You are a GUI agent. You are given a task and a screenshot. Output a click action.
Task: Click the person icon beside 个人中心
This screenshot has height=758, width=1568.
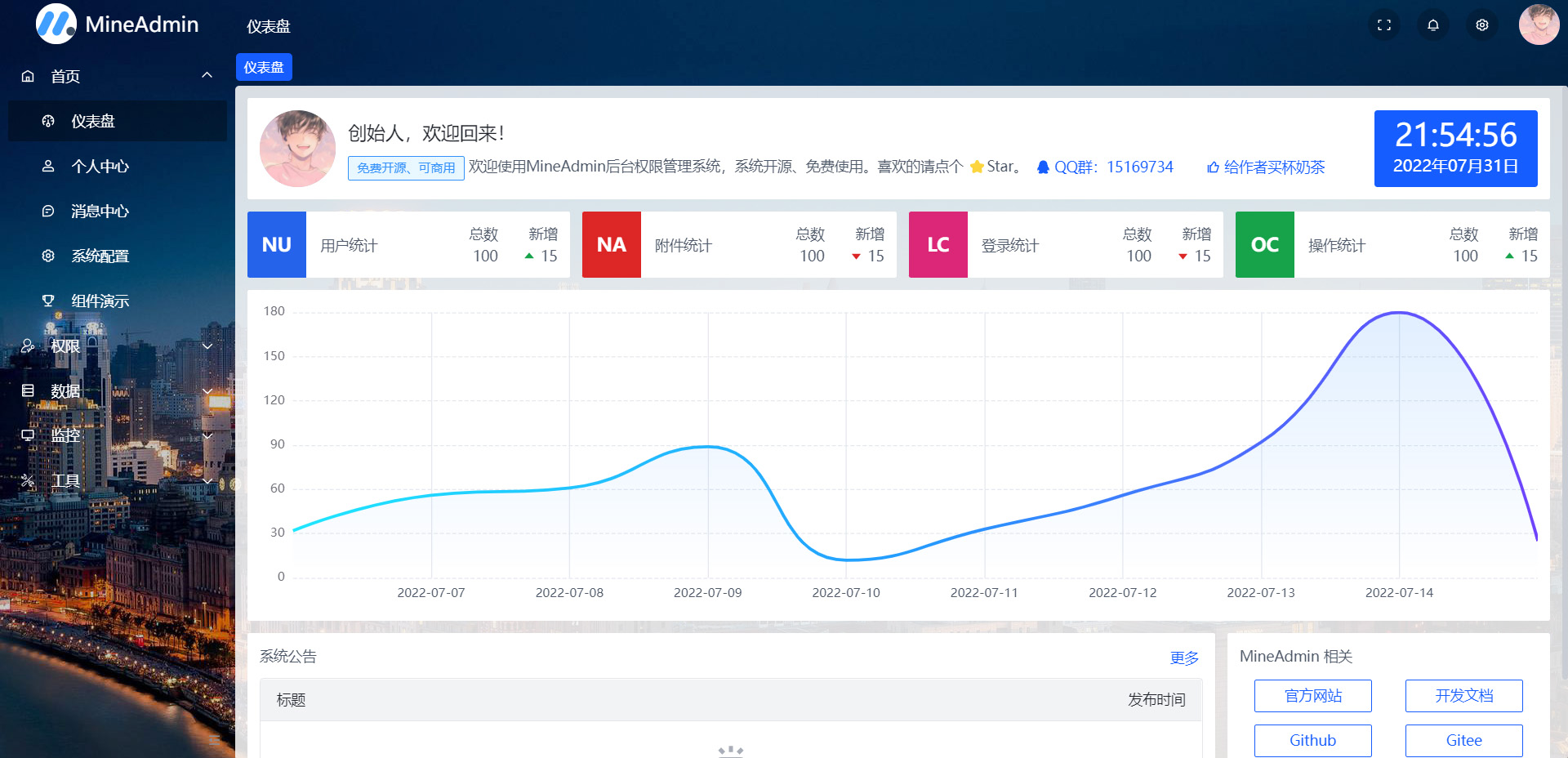tap(48, 166)
